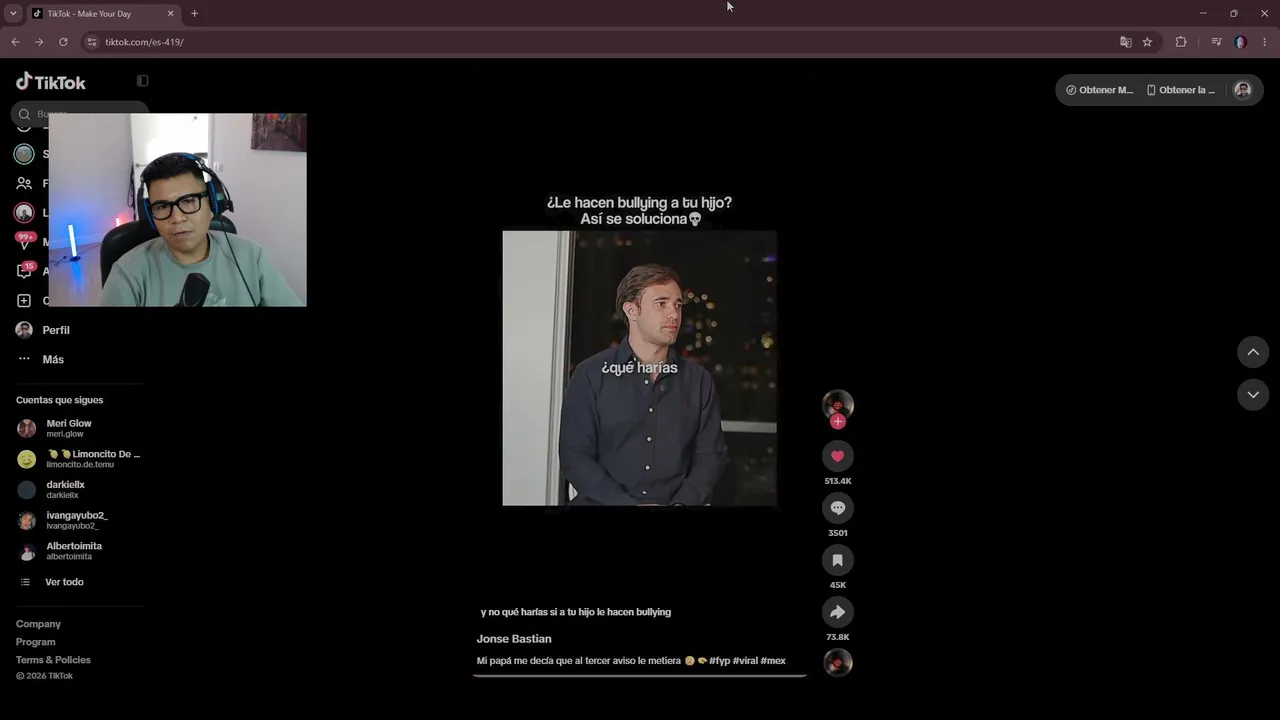Click the Obtener M... coins button

(1099, 90)
